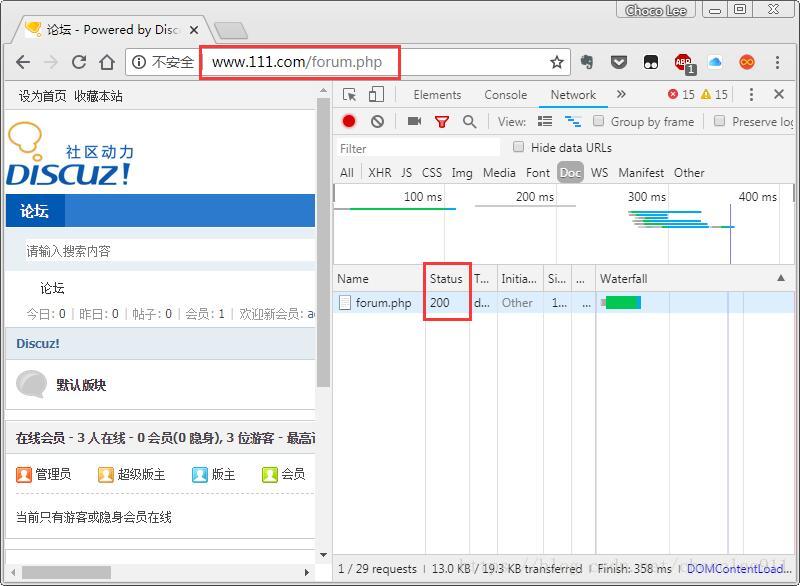Show more DevTools tabs with the chevron
This screenshot has width=800, height=586.
621,94
